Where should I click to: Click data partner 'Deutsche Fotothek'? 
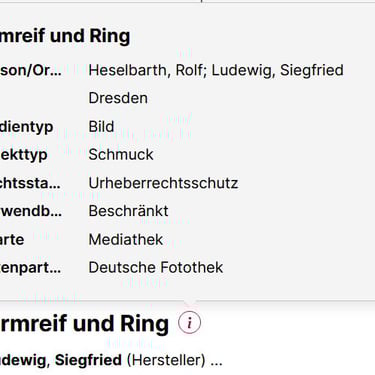pyautogui.click(x=156, y=267)
